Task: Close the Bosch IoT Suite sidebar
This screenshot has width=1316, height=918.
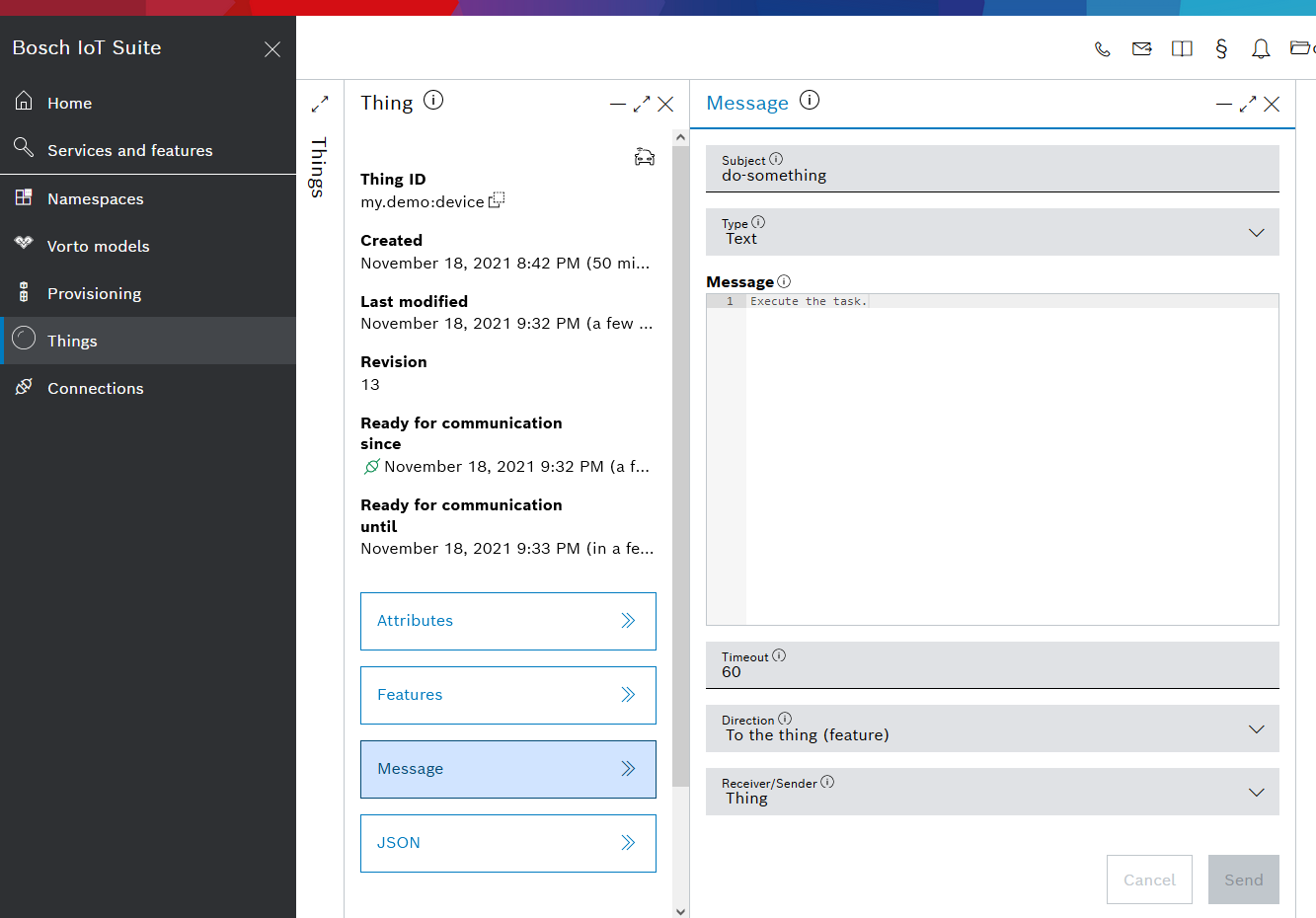Action: click(272, 49)
